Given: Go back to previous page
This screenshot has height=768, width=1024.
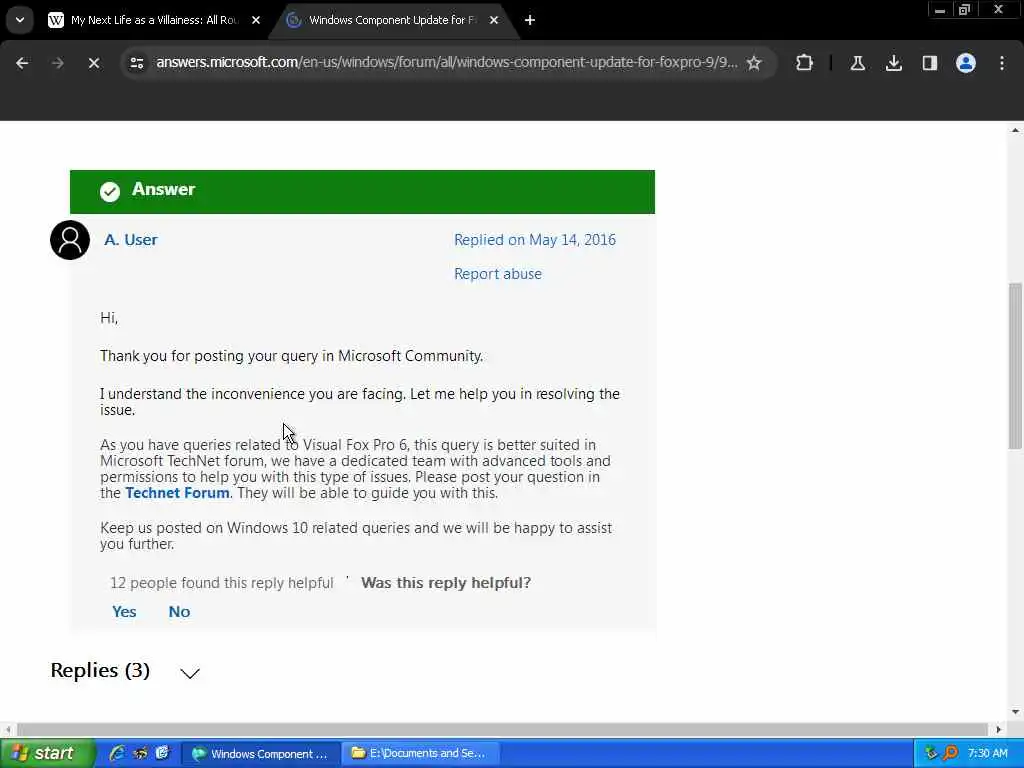Looking at the screenshot, I should click(x=22, y=63).
